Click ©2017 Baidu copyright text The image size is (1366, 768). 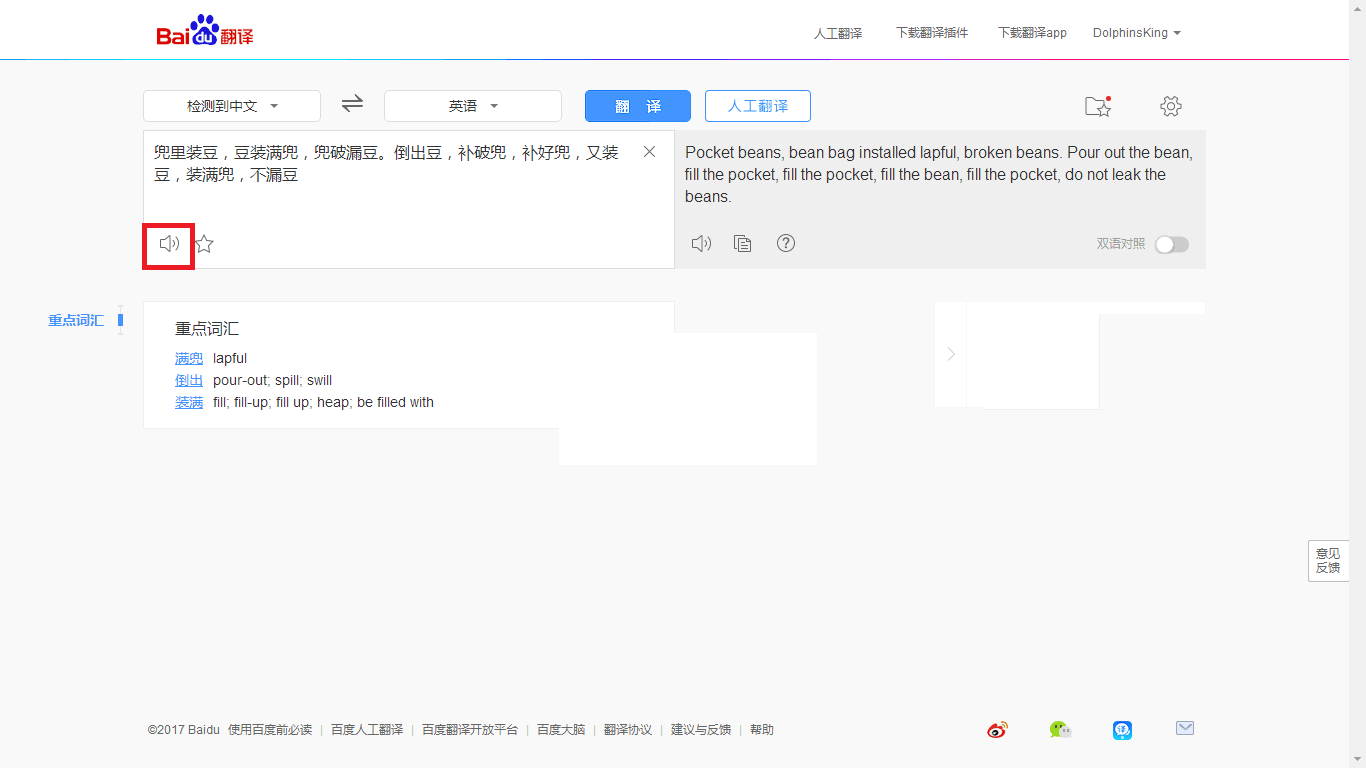coord(183,730)
